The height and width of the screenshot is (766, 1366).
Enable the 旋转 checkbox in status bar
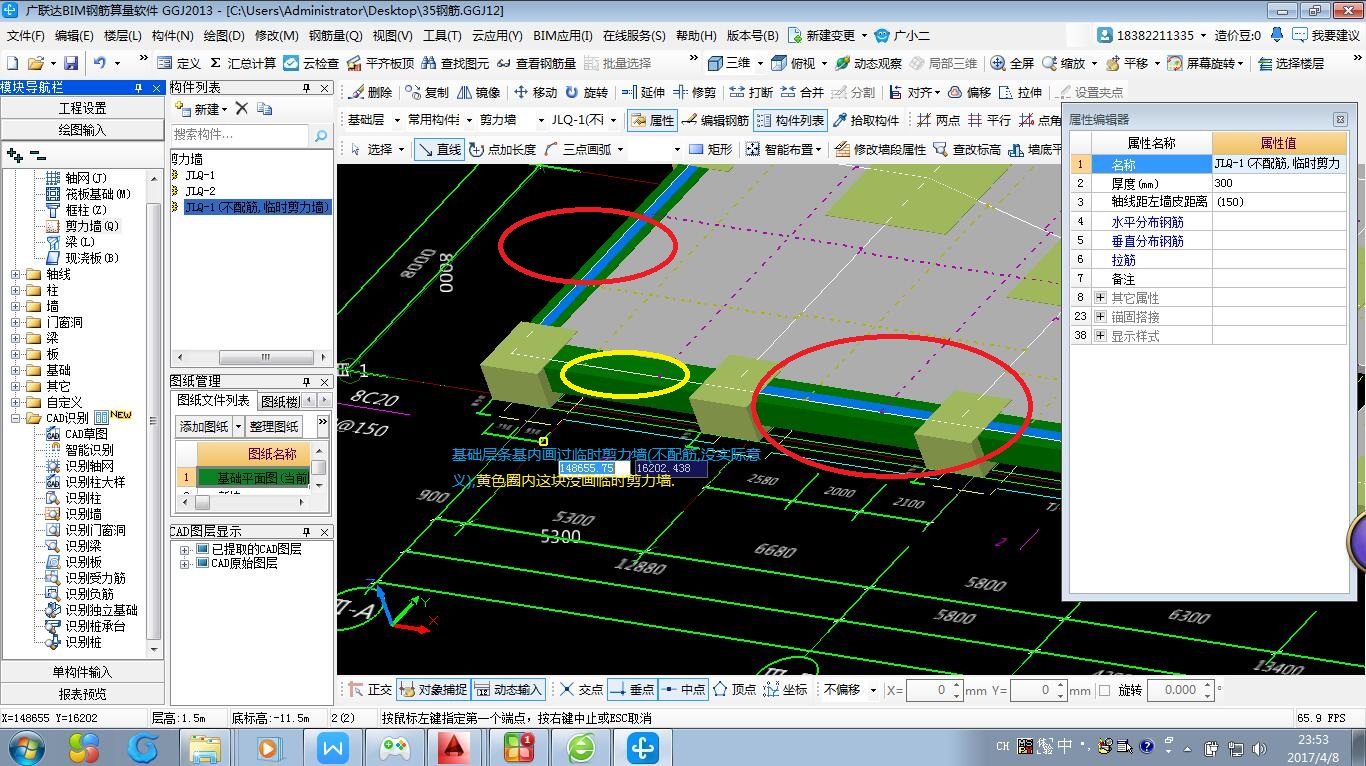click(x=1104, y=690)
